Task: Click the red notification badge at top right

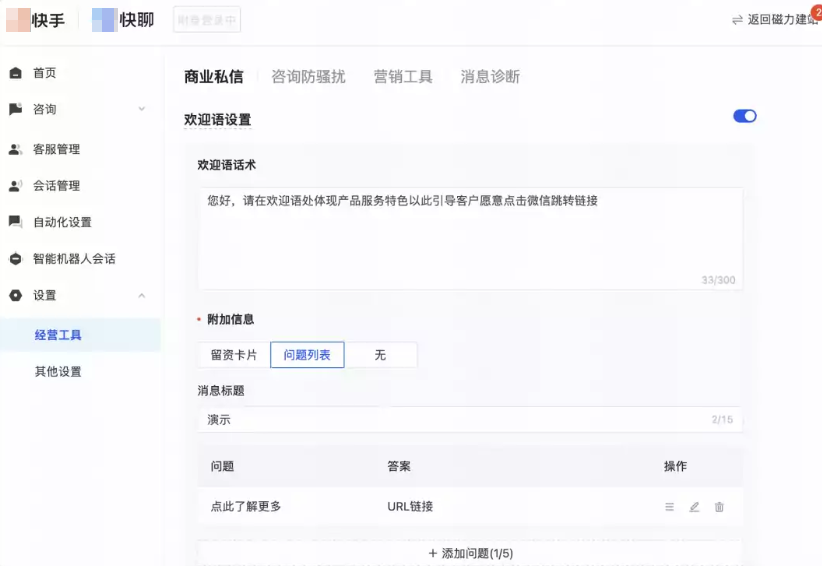Action: click(817, 11)
